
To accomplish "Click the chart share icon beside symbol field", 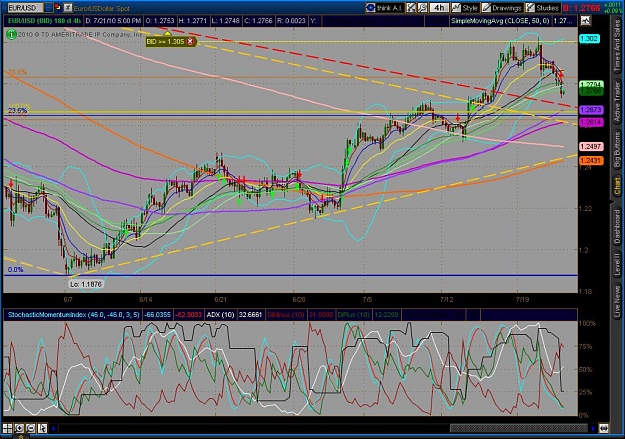I will click(x=68, y=7).
